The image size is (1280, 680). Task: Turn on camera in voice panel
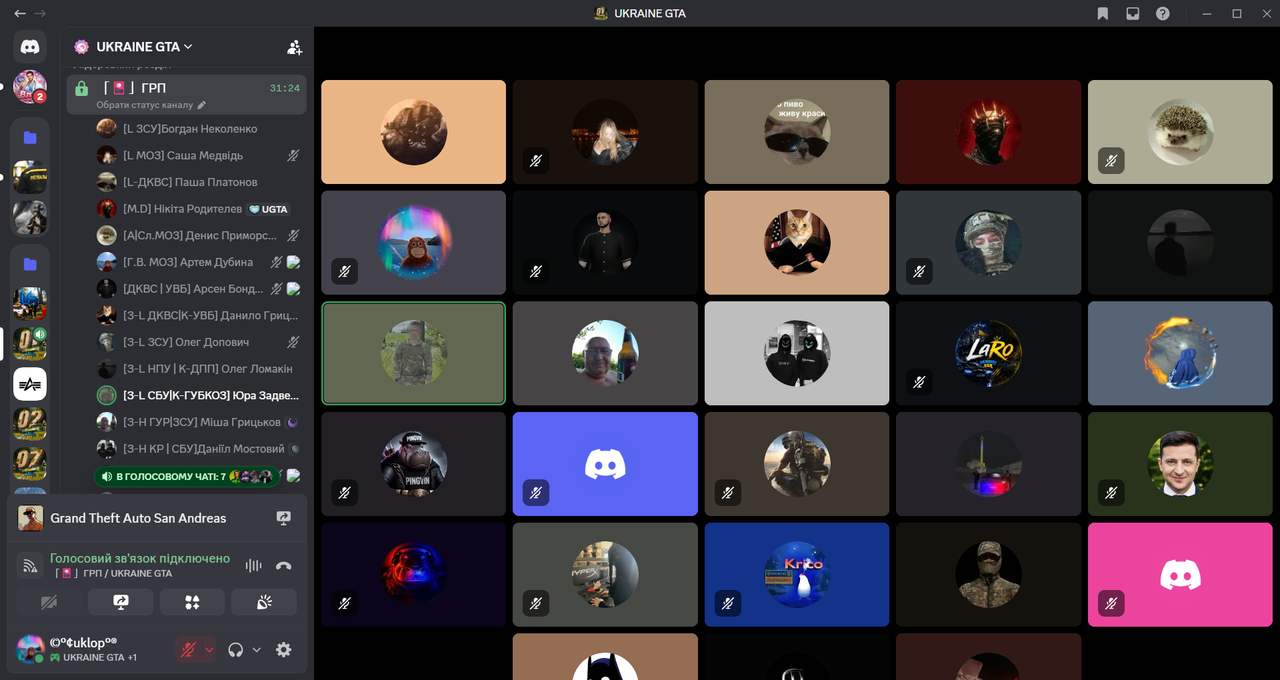coord(48,602)
